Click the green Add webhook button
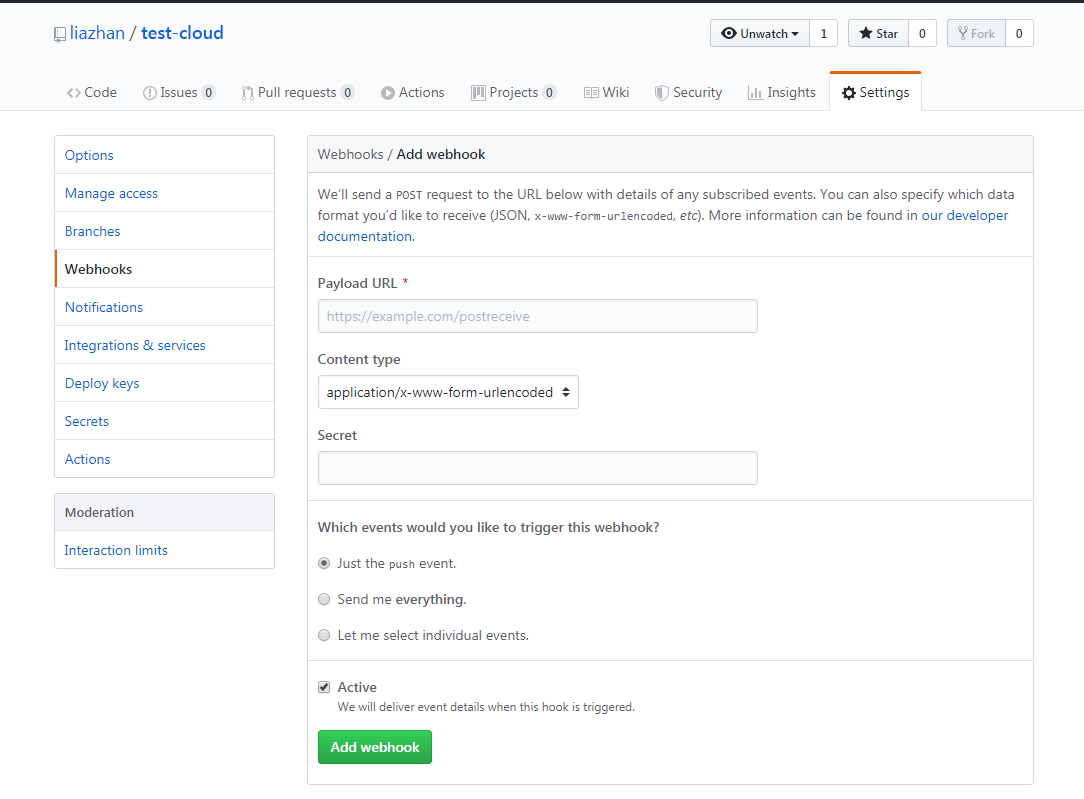The height and width of the screenshot is (799, 1084). [x=375, y=747]
